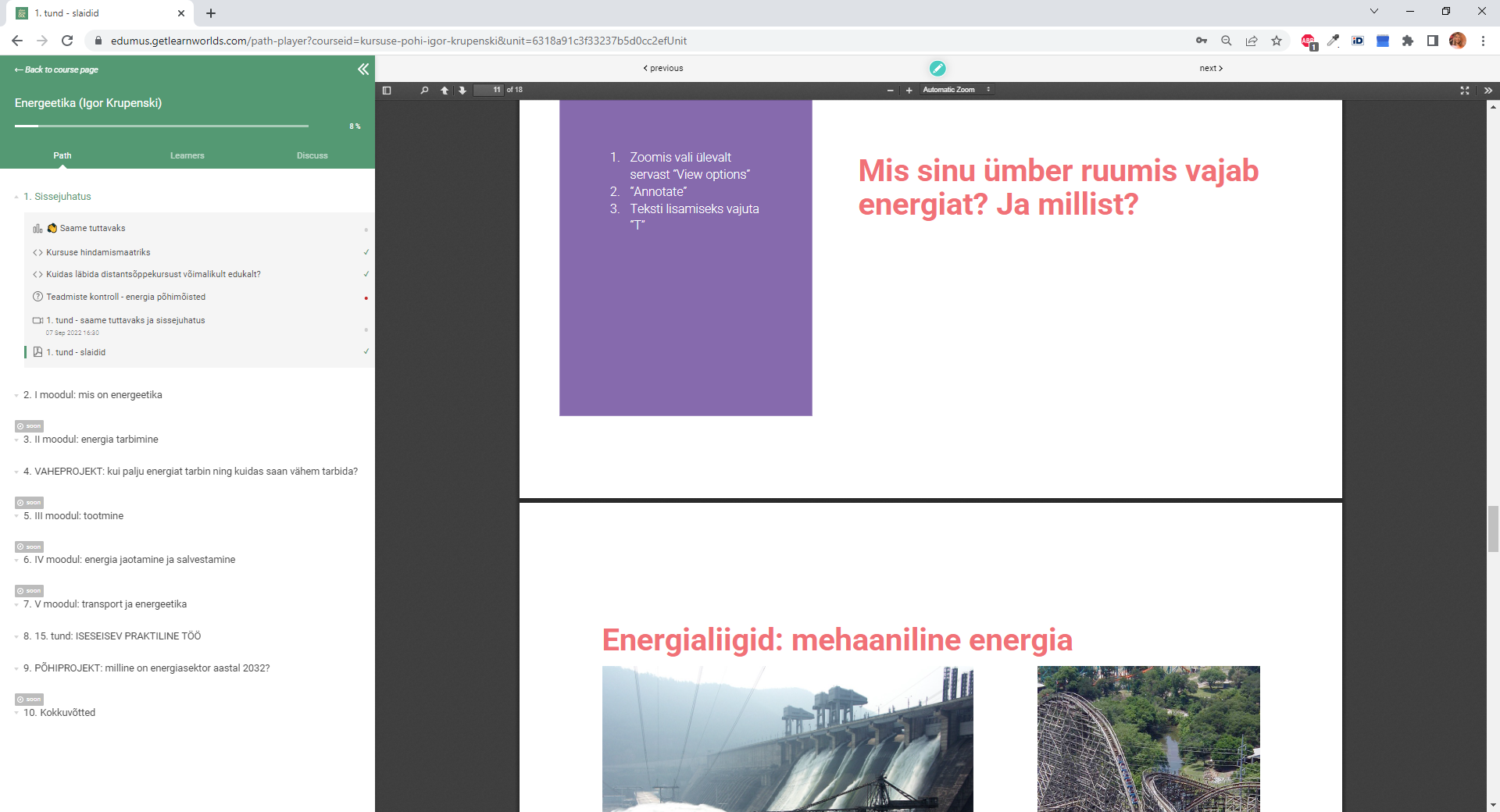This screenshot has width=1500, height=812.
Task: Collapse section 1. Sissejuhatus
Action: (57, 197)
